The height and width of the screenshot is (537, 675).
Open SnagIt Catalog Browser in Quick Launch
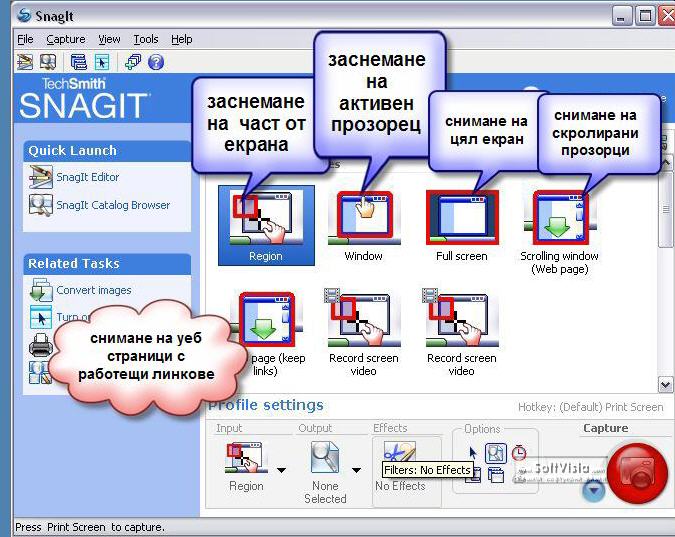99,205
